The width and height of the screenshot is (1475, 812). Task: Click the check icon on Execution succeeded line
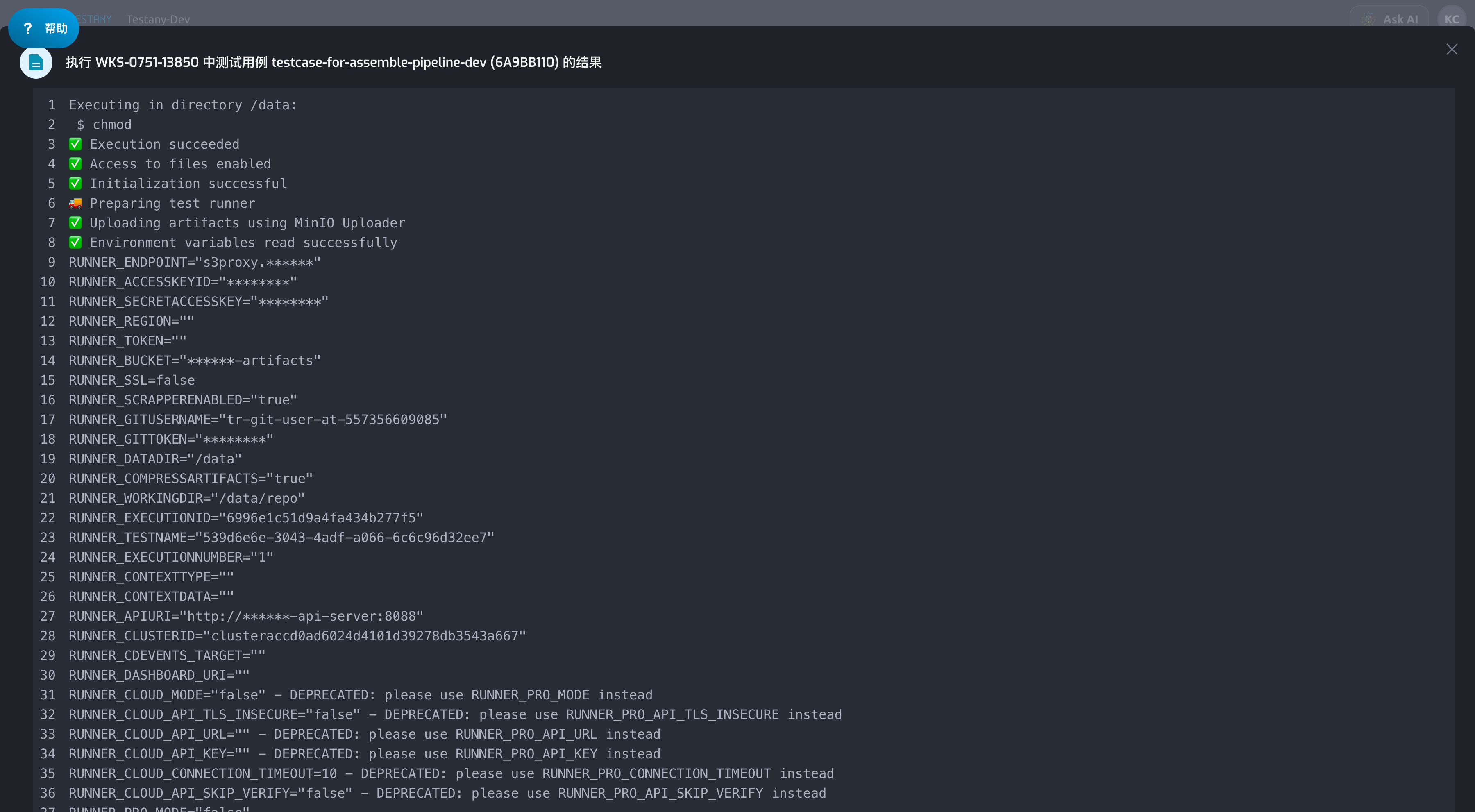[75, 144]
